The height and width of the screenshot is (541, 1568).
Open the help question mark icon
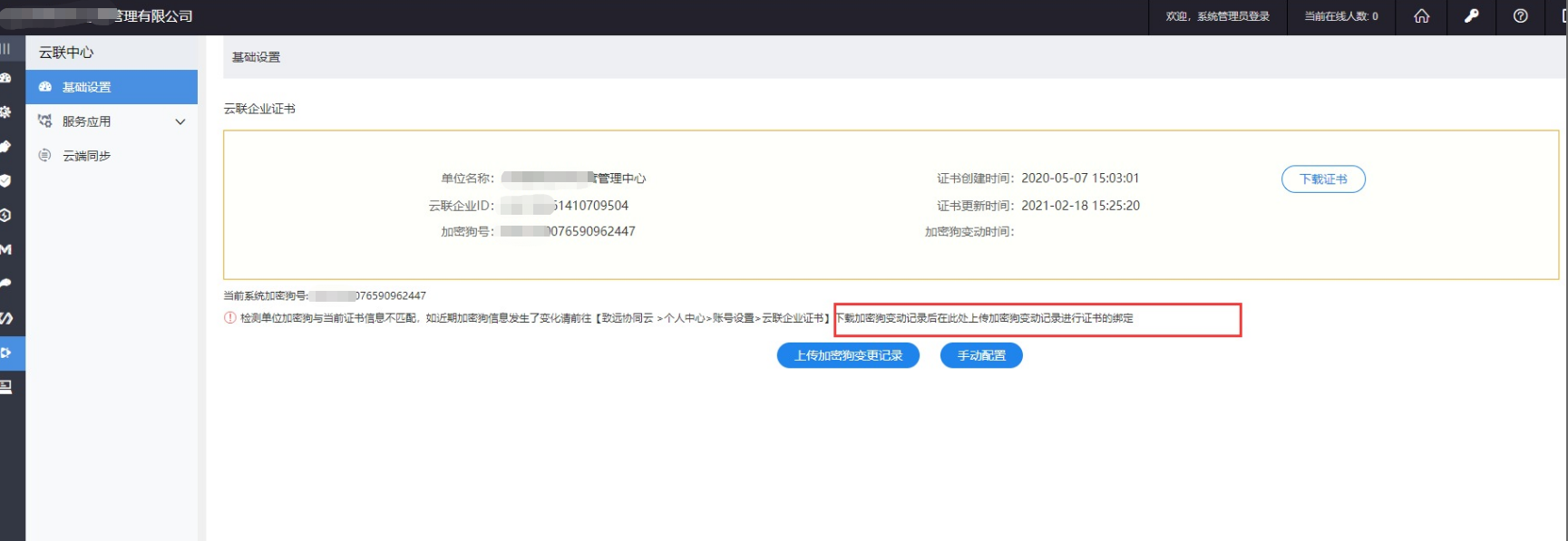coord(1521,16)
